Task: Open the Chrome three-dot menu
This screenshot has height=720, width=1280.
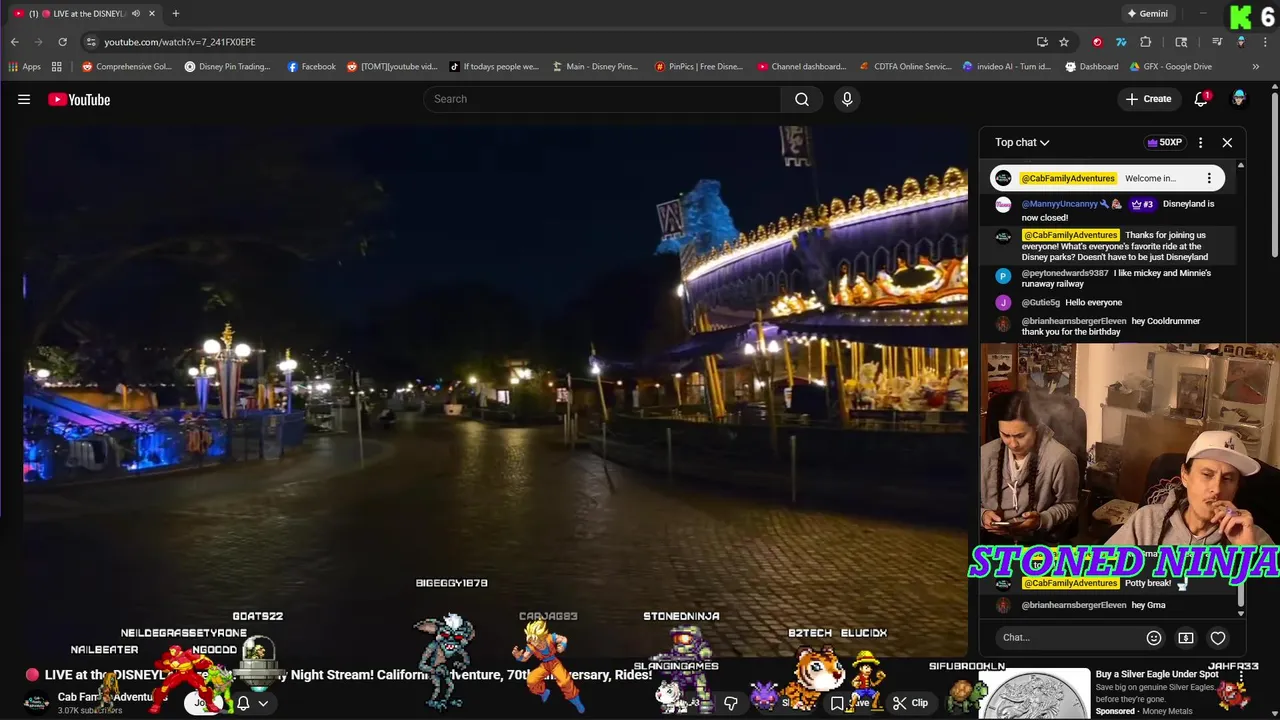Action: pyautogui.click(x=1264, y=42)
